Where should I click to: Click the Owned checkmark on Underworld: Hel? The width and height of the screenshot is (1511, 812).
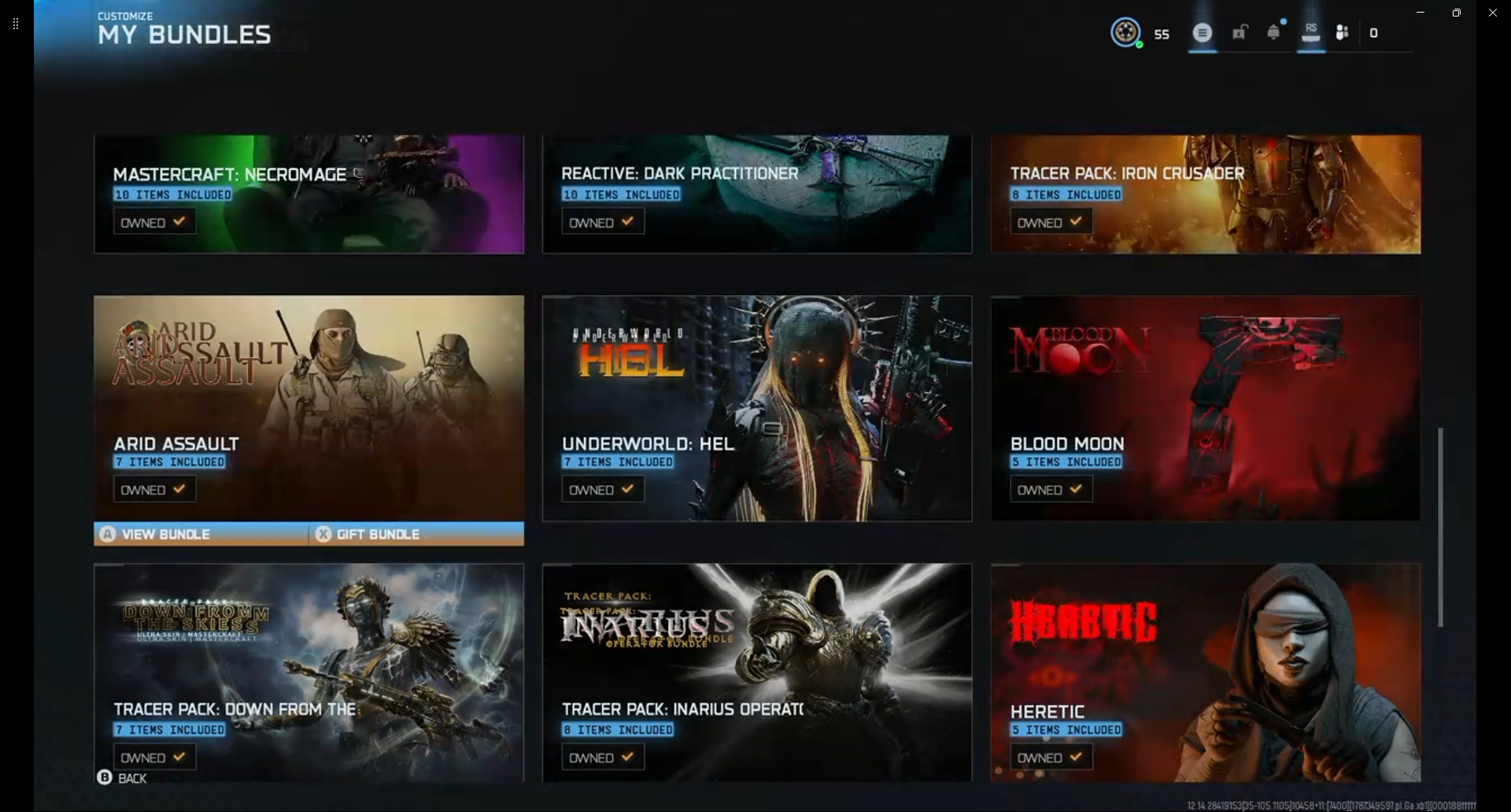(627, 489)
